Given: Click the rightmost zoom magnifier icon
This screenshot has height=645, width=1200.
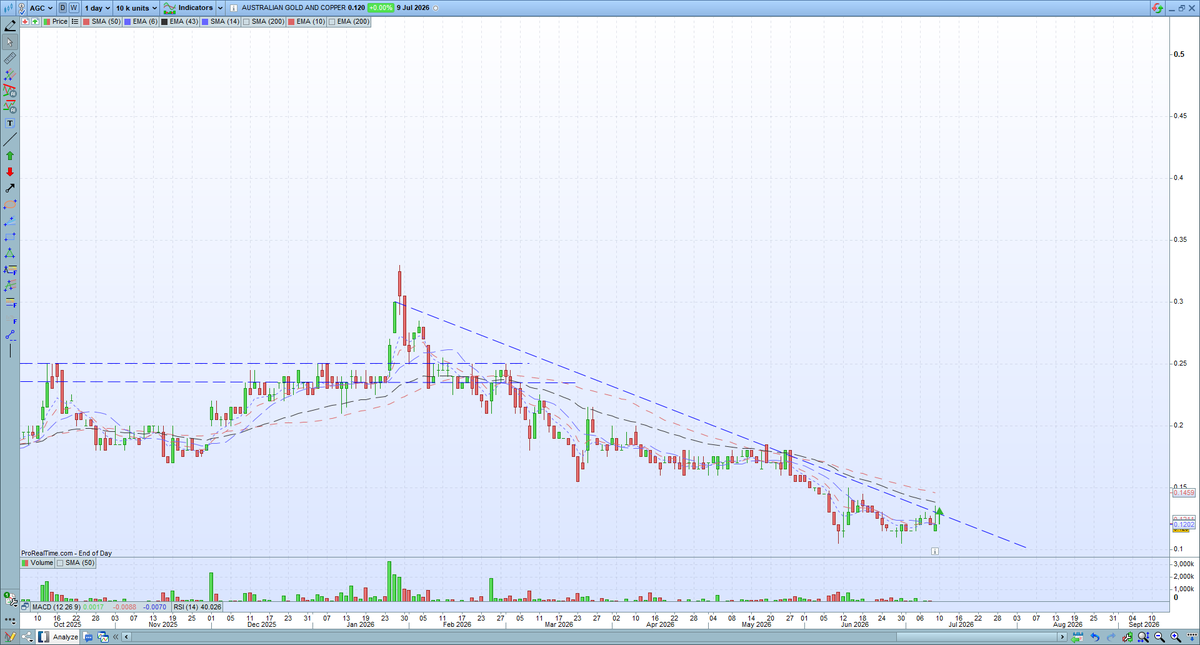Looking at the screenshot, I should click(x=1175, y=637).
